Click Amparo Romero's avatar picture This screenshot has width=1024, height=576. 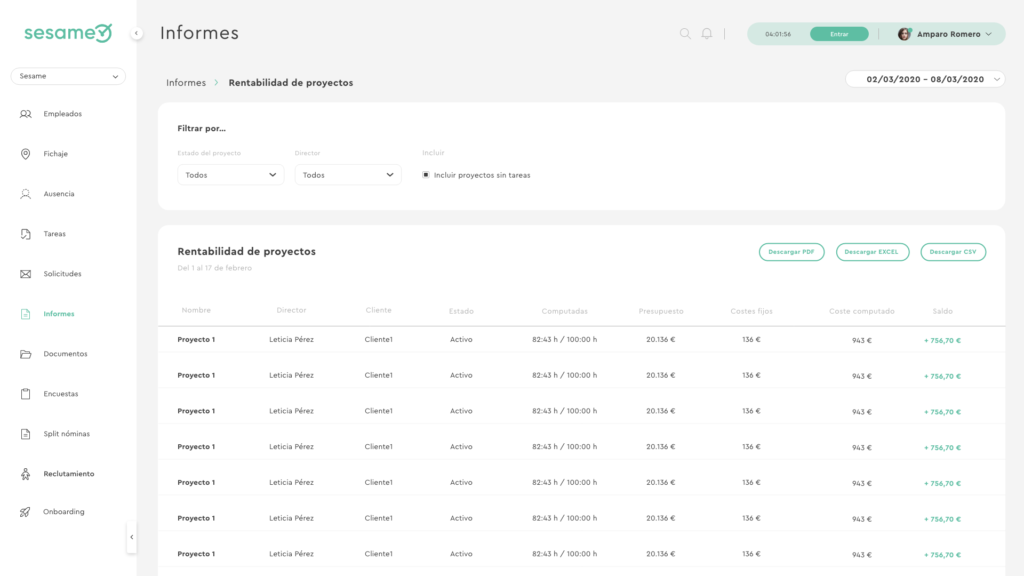click(904, 34)
